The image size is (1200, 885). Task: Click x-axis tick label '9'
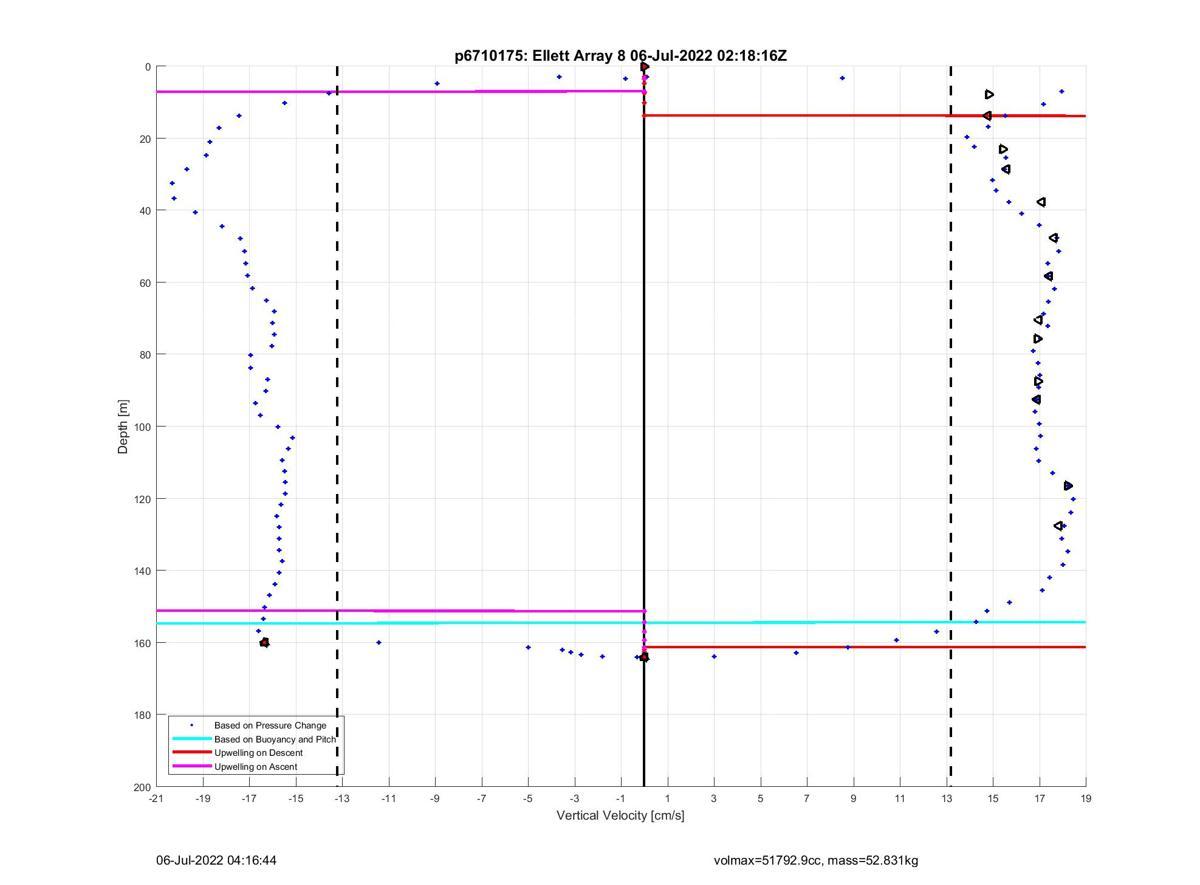point(853,798)
